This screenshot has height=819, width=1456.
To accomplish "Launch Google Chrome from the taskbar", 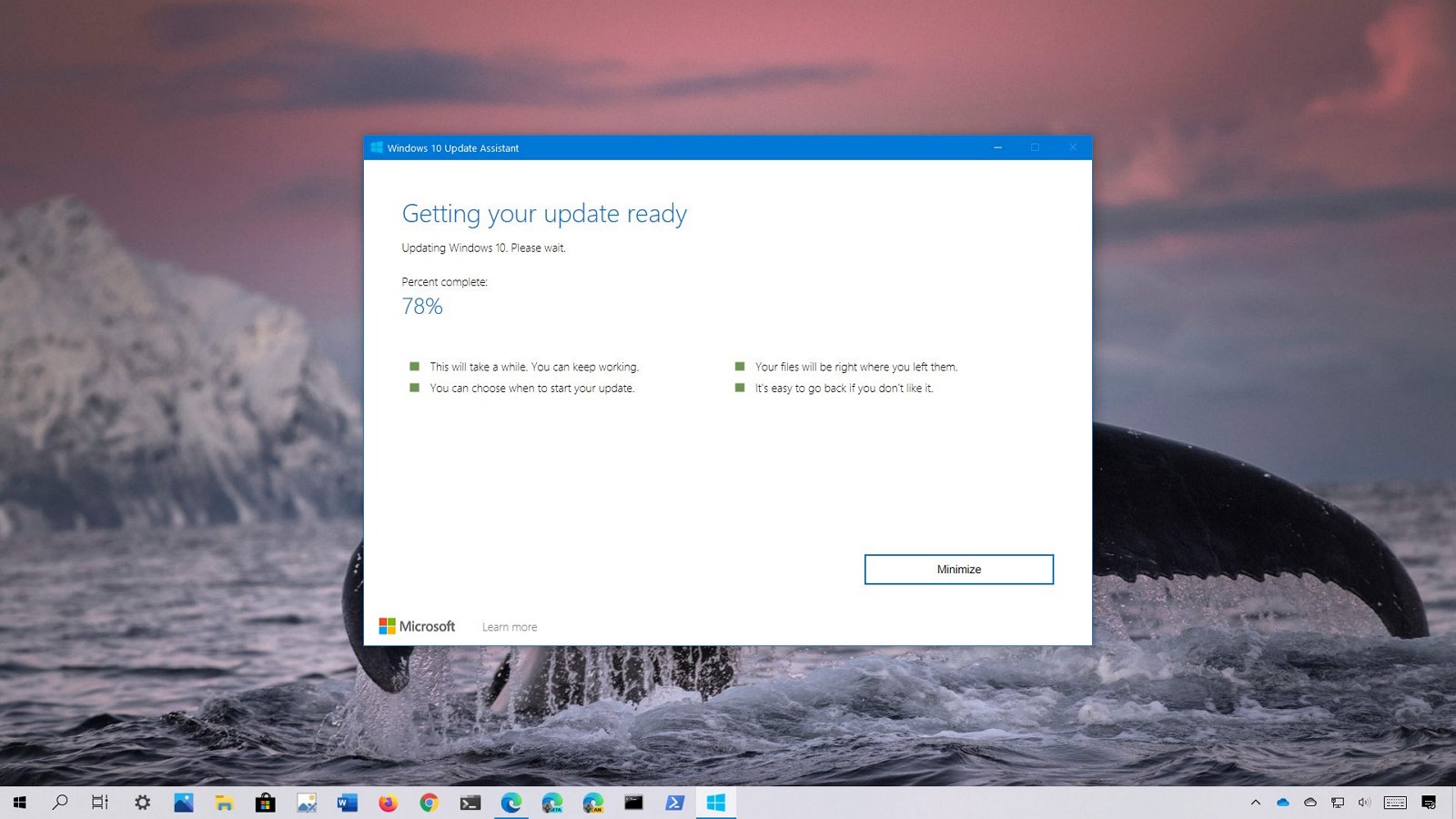I will coord(429,803).
